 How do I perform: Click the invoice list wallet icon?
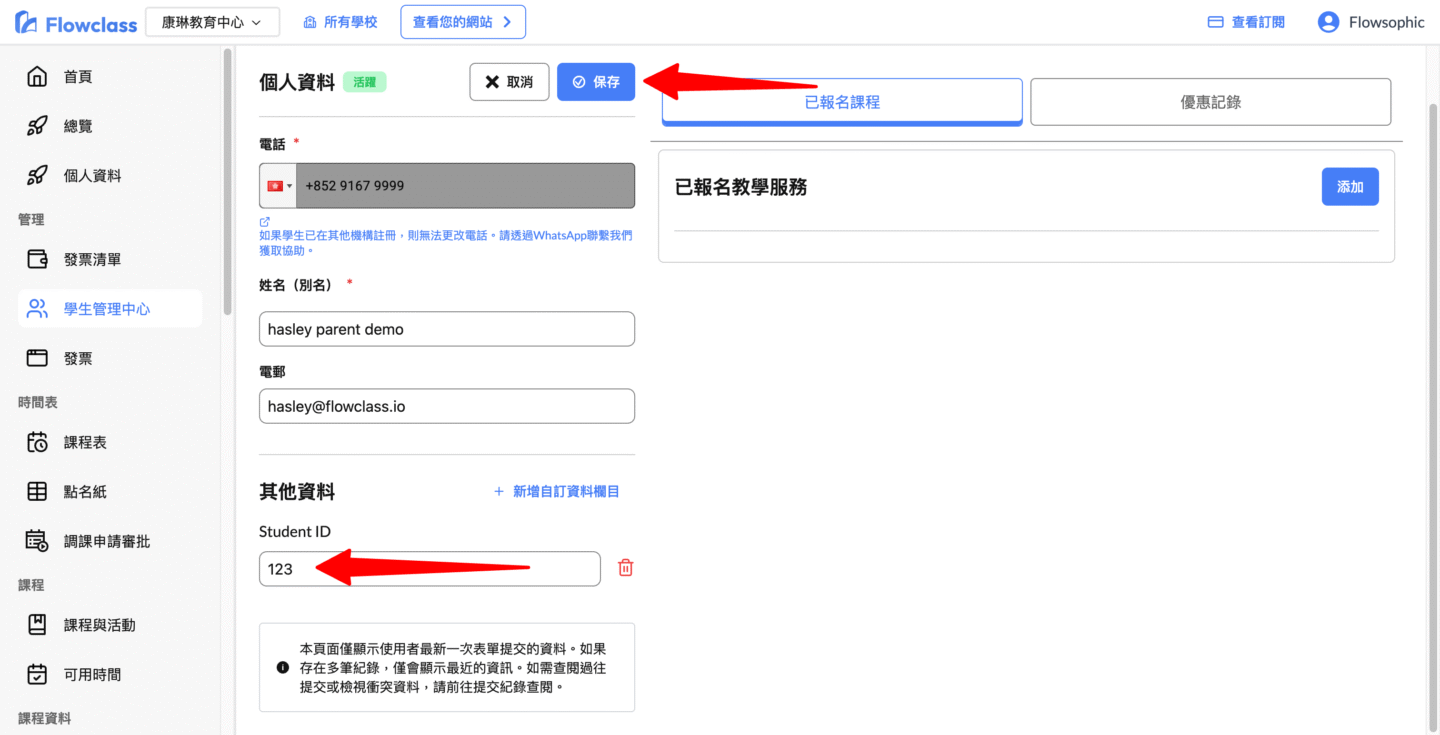point(37,260)
